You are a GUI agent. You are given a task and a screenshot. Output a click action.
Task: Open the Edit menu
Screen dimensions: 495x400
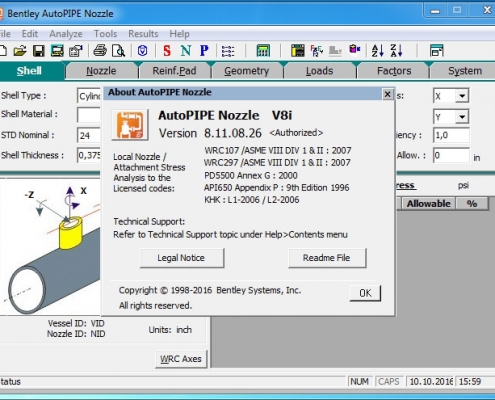(x=29, y=34)
